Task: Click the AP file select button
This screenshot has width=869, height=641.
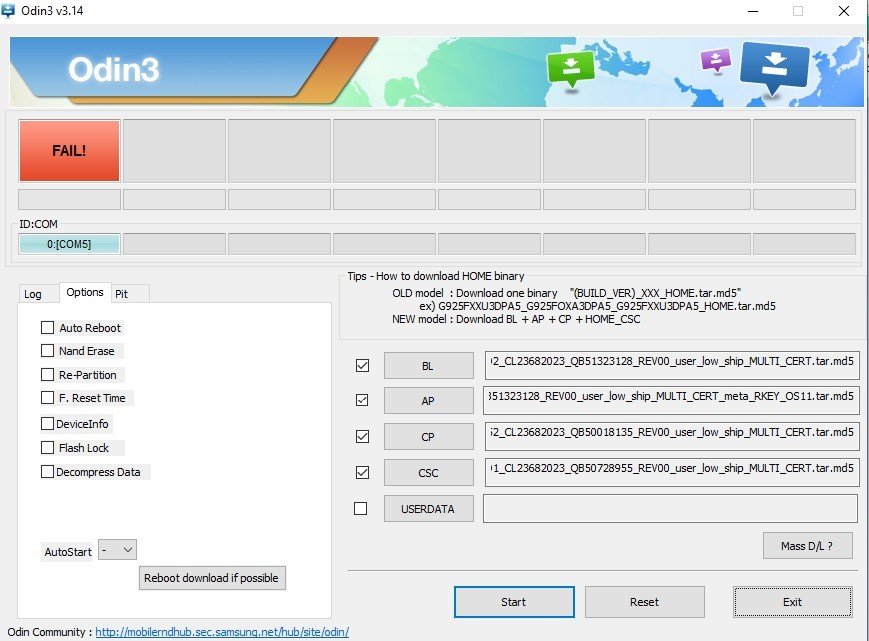Action: 428,401
